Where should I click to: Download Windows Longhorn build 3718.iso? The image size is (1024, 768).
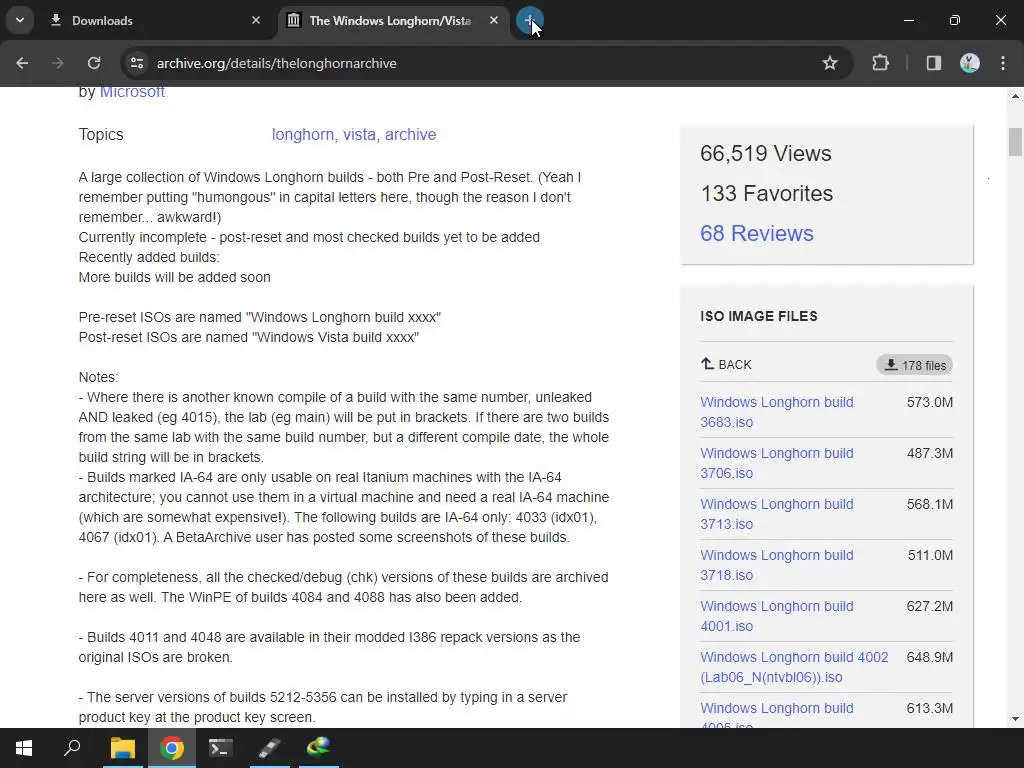tap(776, 565)
